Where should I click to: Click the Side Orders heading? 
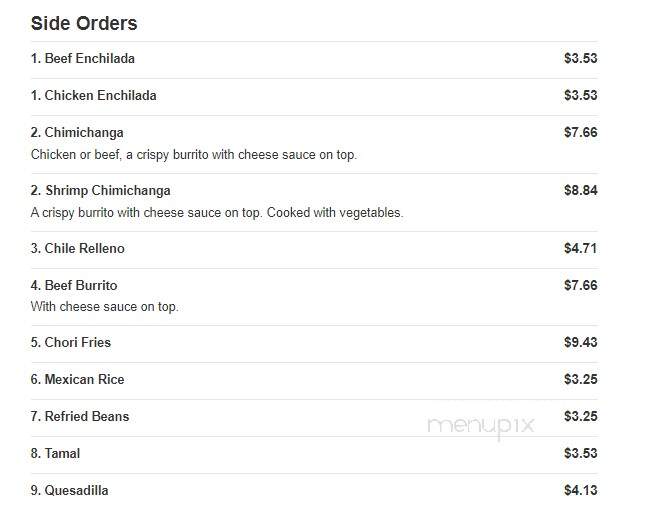pos(84,23)
